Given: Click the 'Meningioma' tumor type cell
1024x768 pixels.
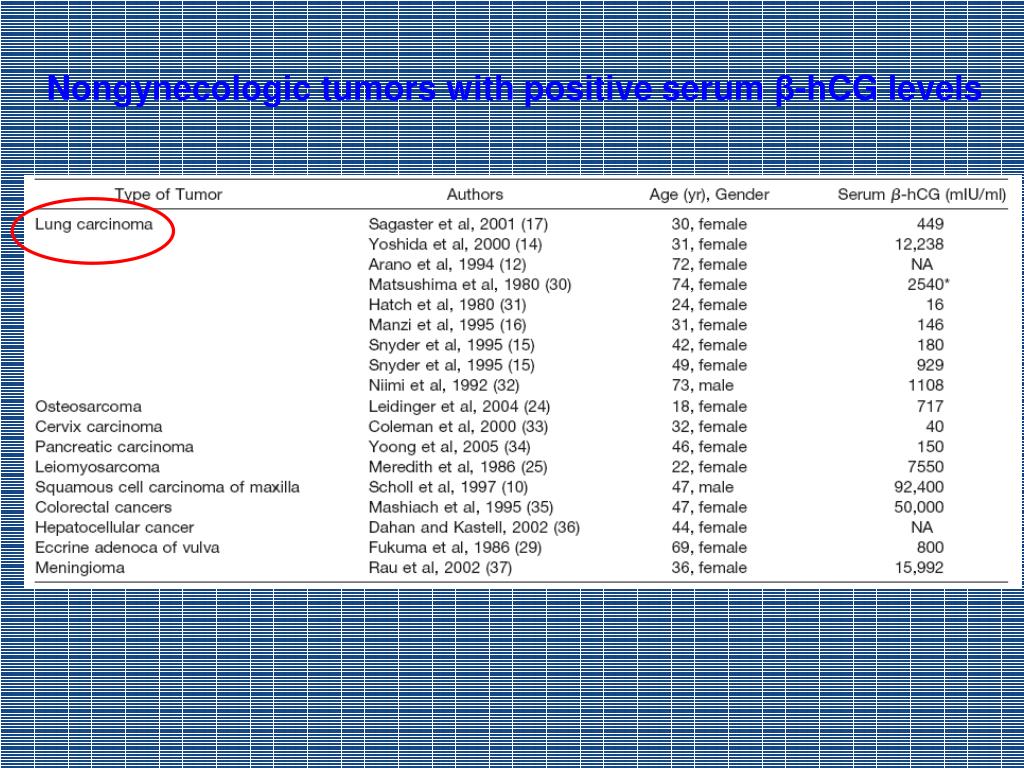Looking at the screenshot, I should pos(80,568).
